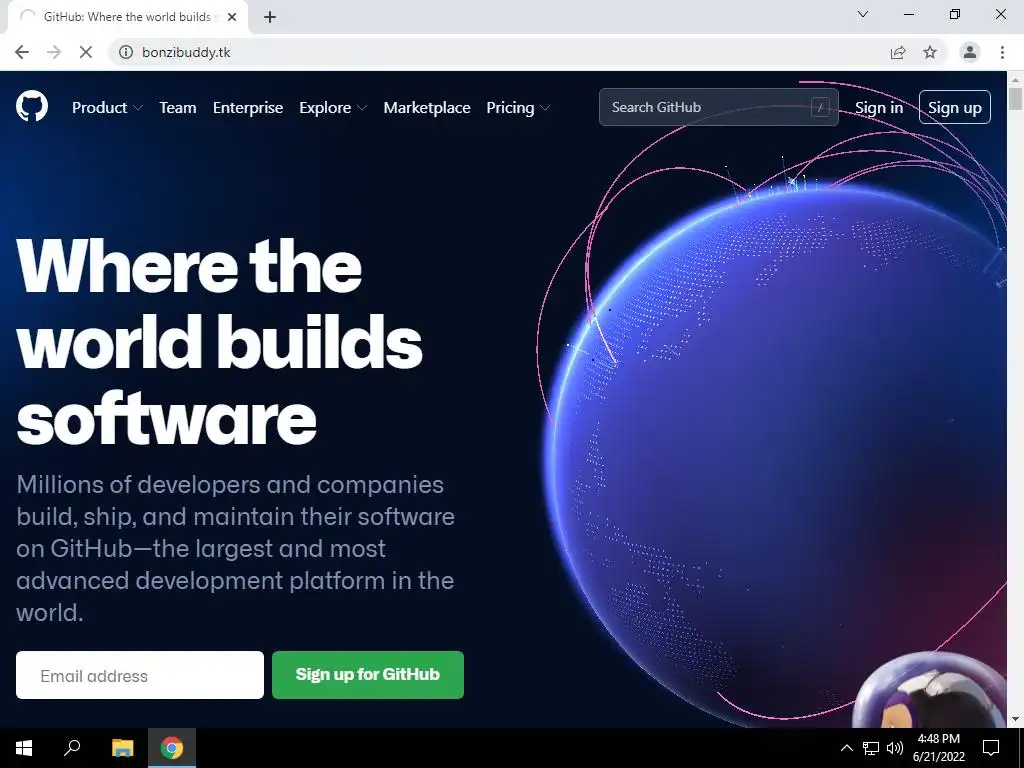The width and height of the screenshot is (1024, 768).
Task: Stop page loading with the X button
Action: tap(86, 52)
